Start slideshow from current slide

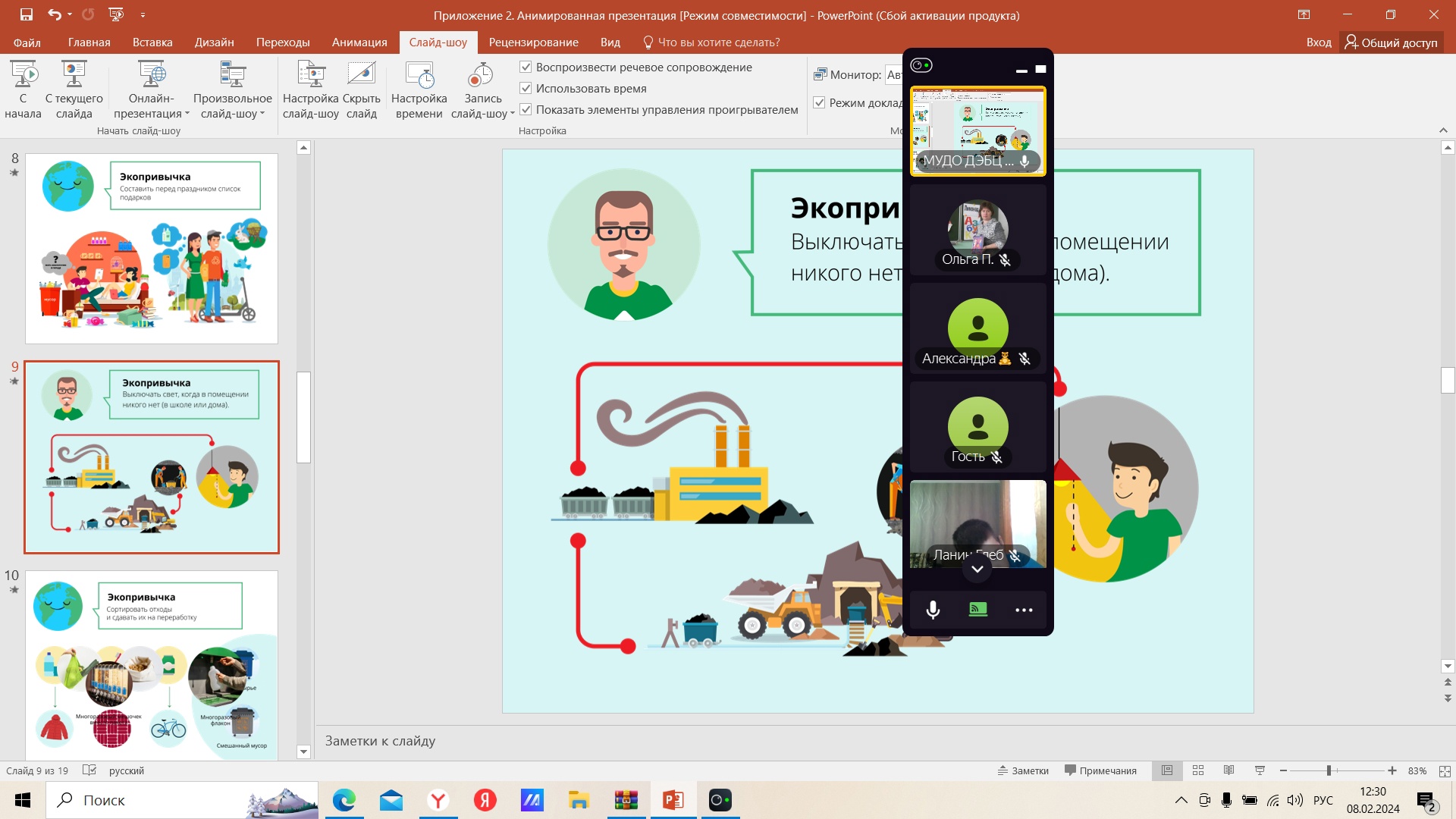pos(74,76)
